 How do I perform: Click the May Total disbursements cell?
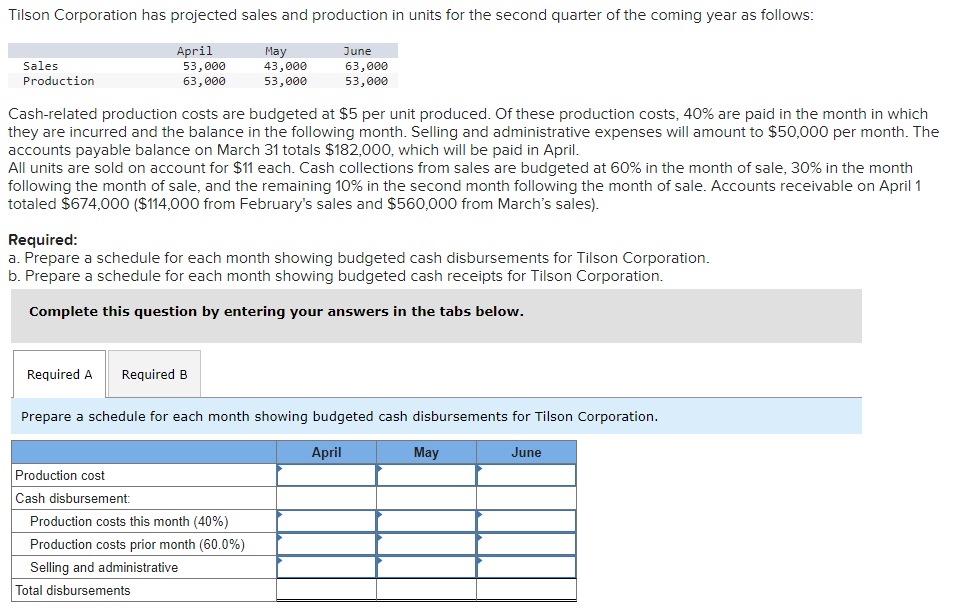click(x=427, y=590)
